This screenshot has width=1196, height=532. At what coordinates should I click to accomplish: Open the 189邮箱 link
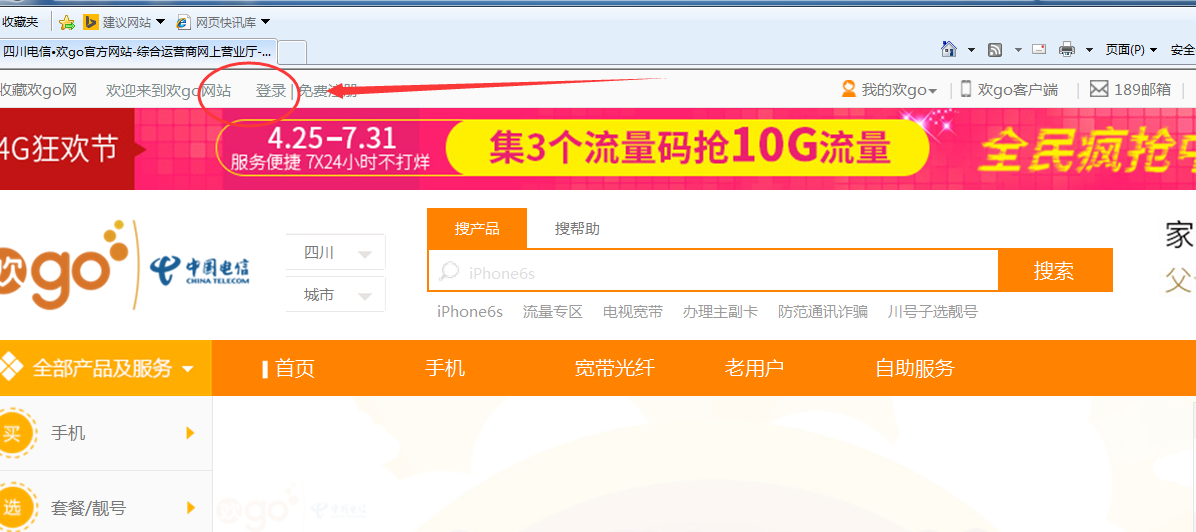coord(1142,90)
